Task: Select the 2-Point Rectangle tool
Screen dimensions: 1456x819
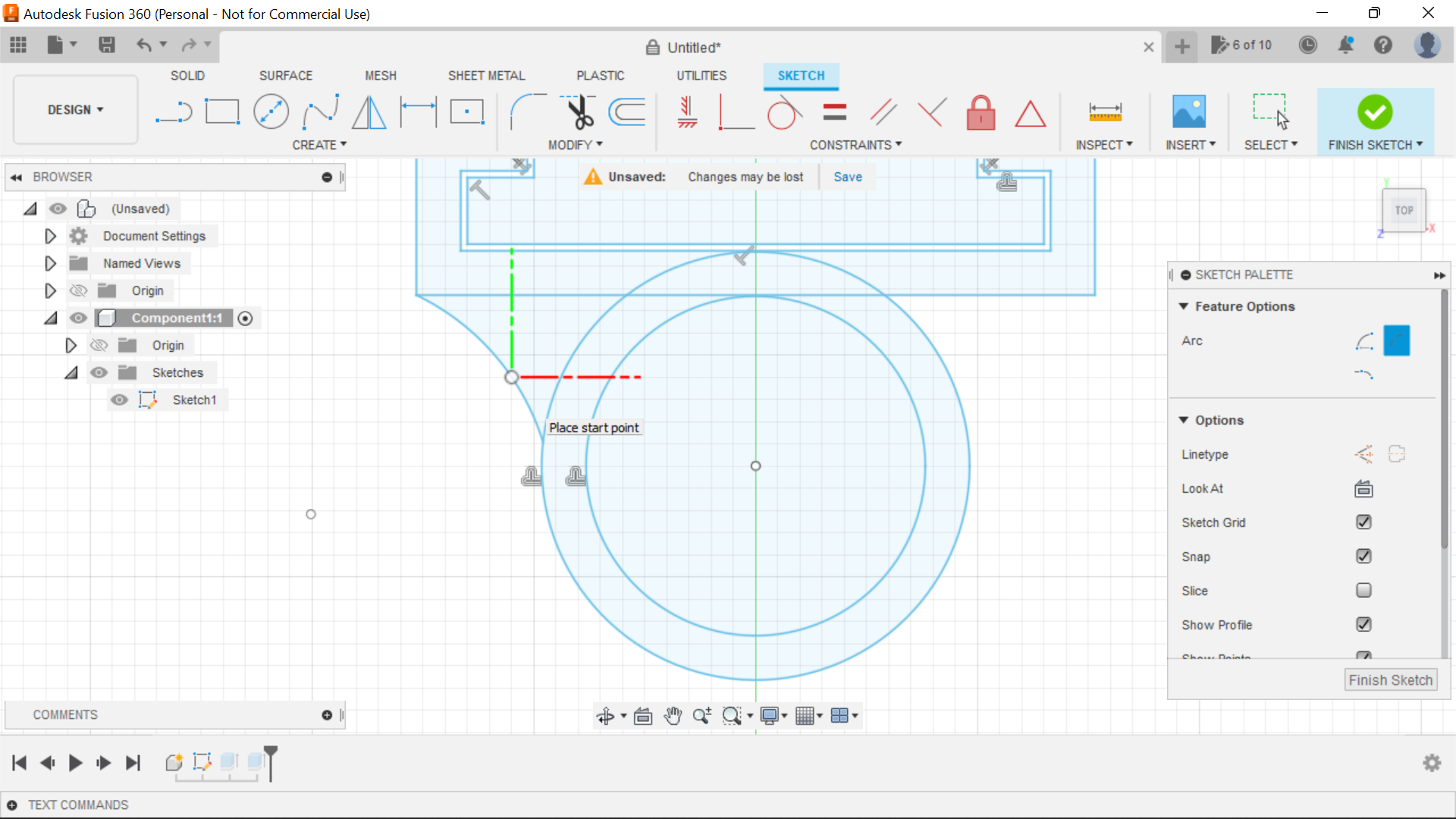Action: click(x=222, y=111)
